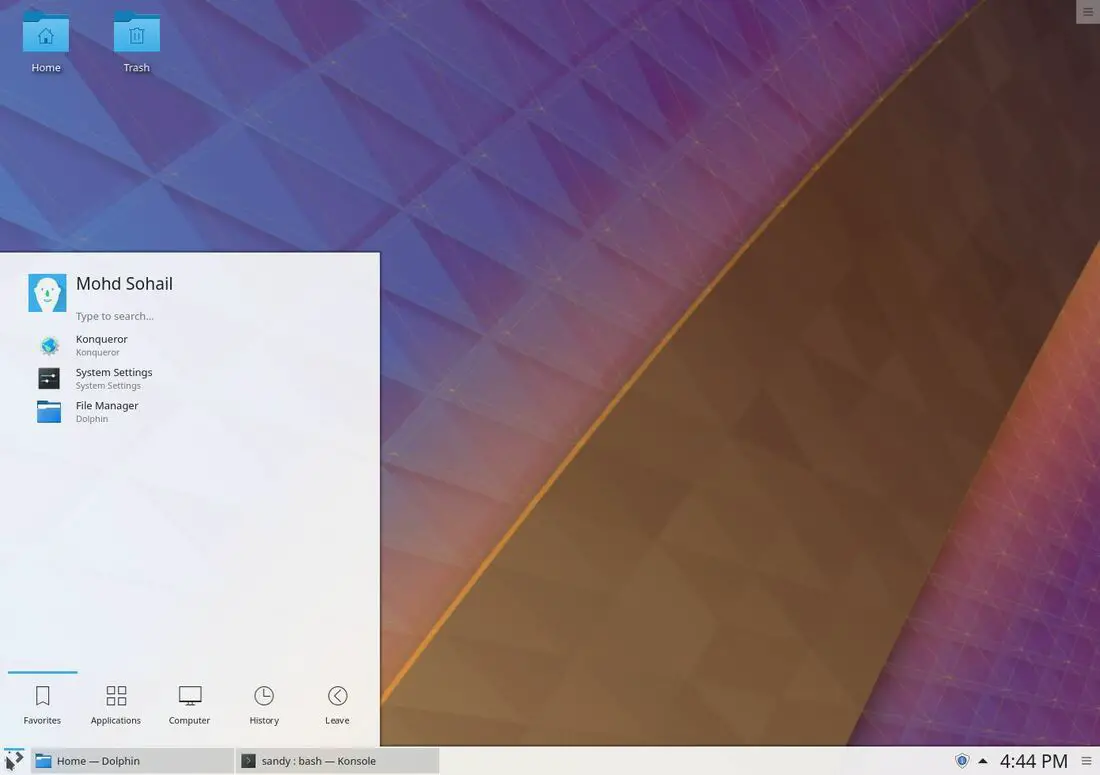Activate sandy : bash — Konsole taskbar entry
The height and width of the screenshot is (775, 1100).
point(337,761)
